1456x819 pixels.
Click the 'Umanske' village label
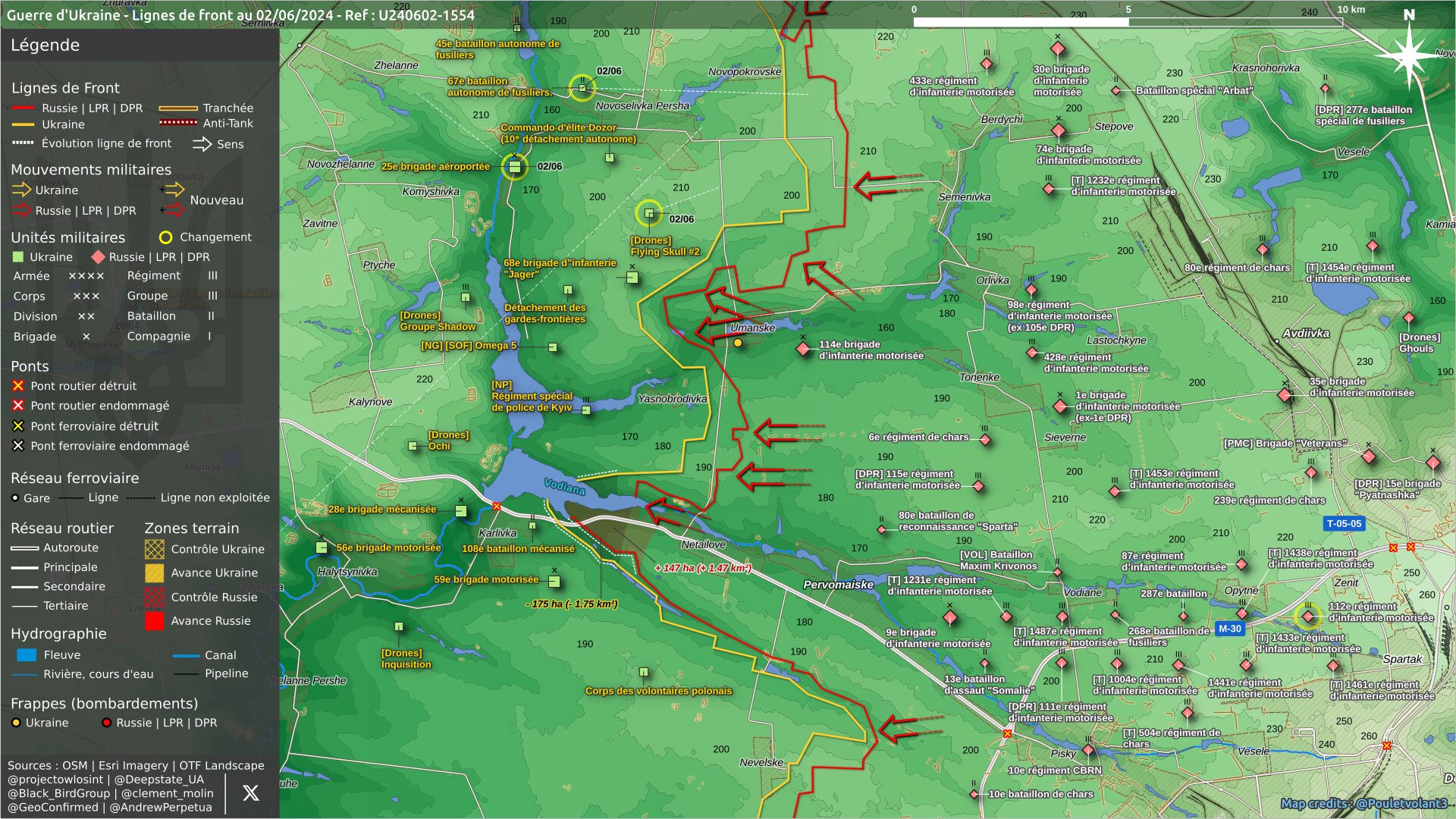pyautogui.click(x=753, y=328)
